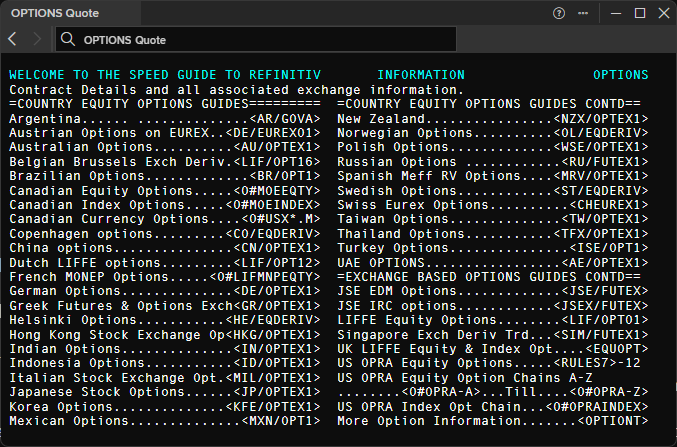Minimize the OPTIONS Quote window
677x447 pixels.
(616, 13)
